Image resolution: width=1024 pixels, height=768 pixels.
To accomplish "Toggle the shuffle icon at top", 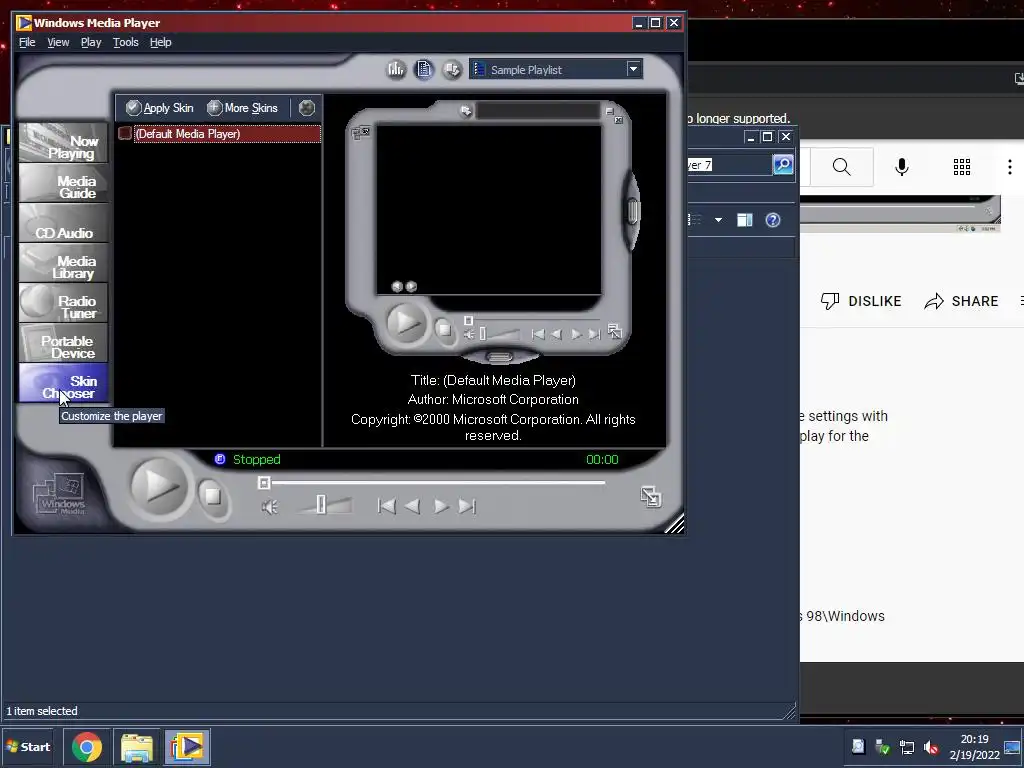I will tap(452, 69).
